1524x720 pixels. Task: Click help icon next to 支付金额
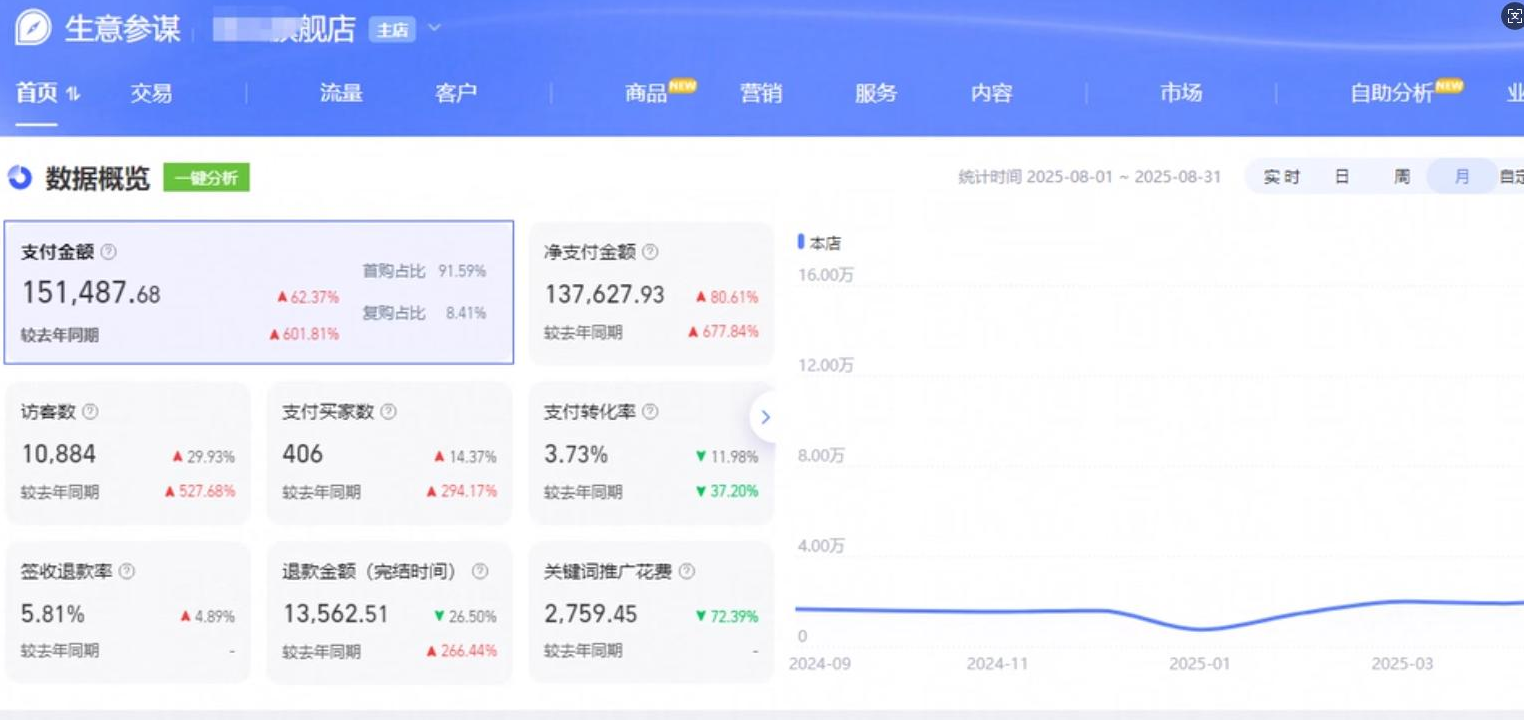[109, 252]
